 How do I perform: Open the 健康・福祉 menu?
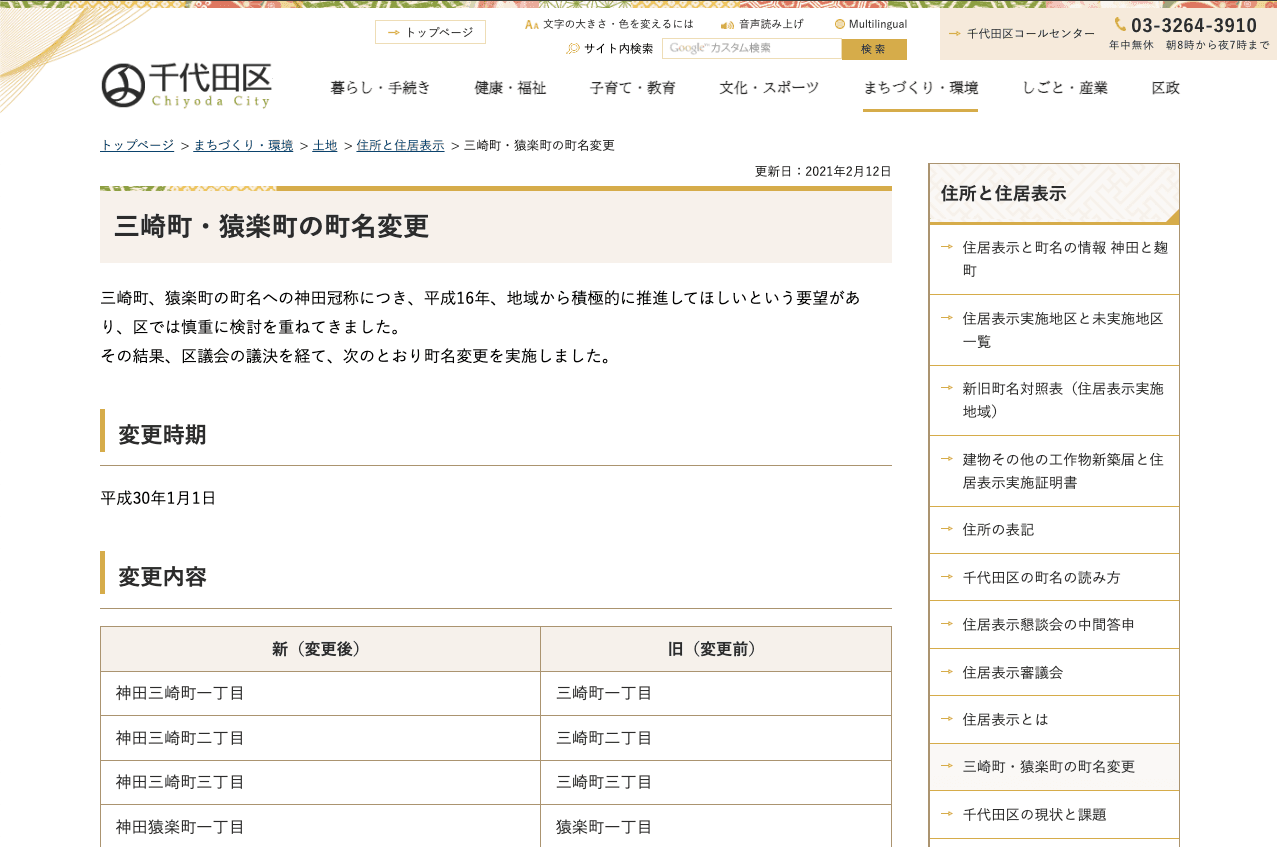pyautogui.click(x=510, y=88)
